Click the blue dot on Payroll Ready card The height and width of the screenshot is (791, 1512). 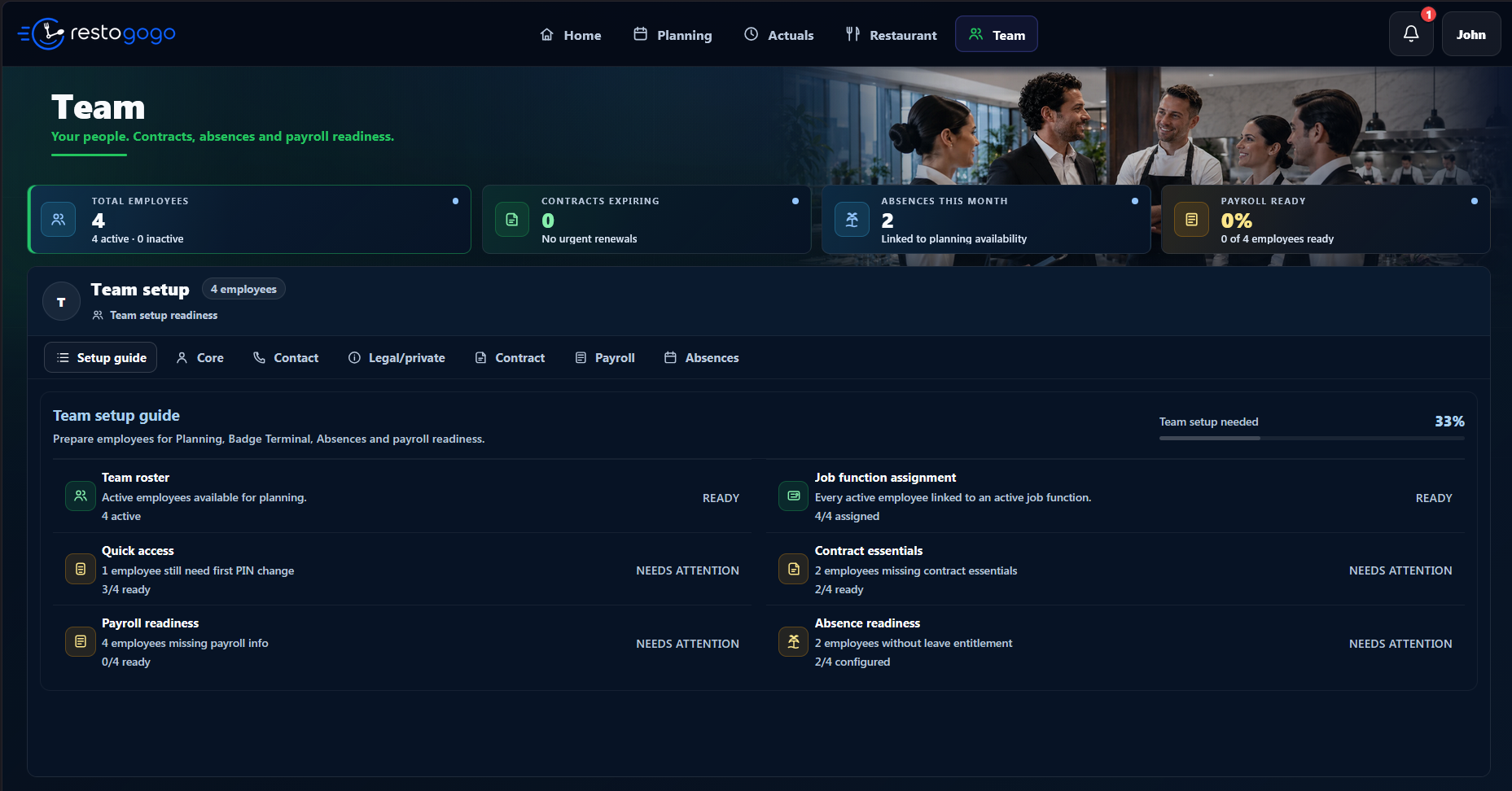coord(1475,201)
